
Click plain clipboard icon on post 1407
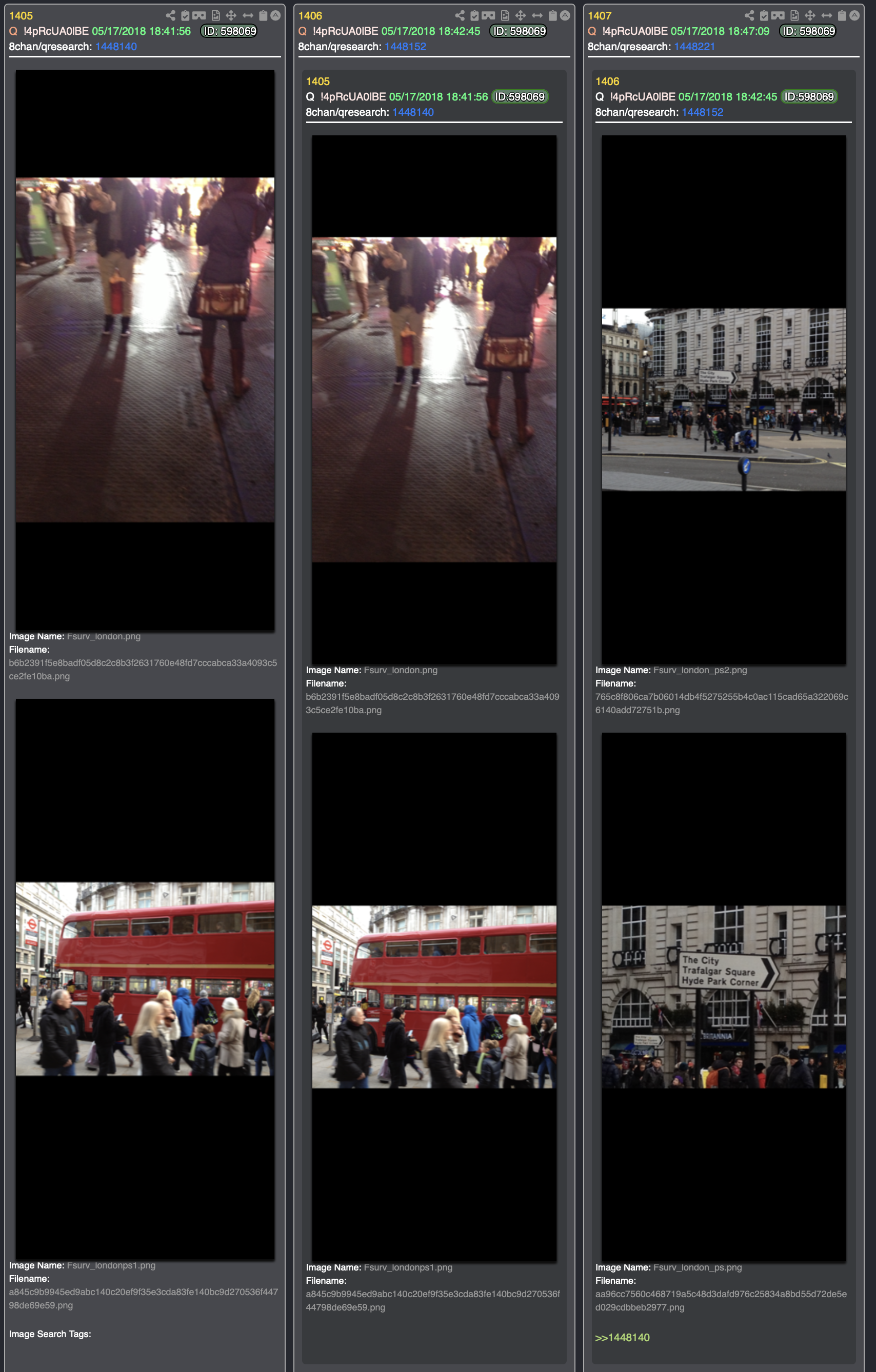(x=842, y=15)
